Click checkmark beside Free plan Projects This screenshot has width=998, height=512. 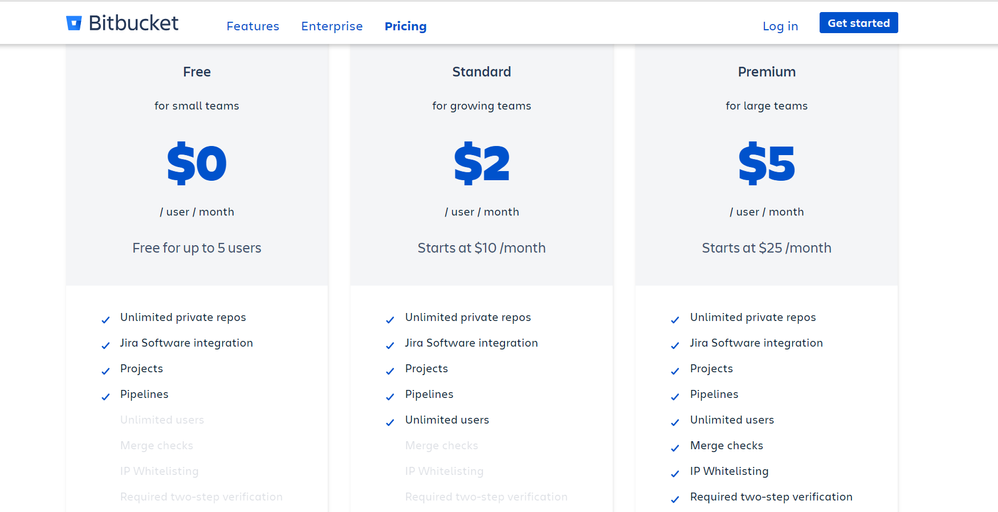coord(105,371)
